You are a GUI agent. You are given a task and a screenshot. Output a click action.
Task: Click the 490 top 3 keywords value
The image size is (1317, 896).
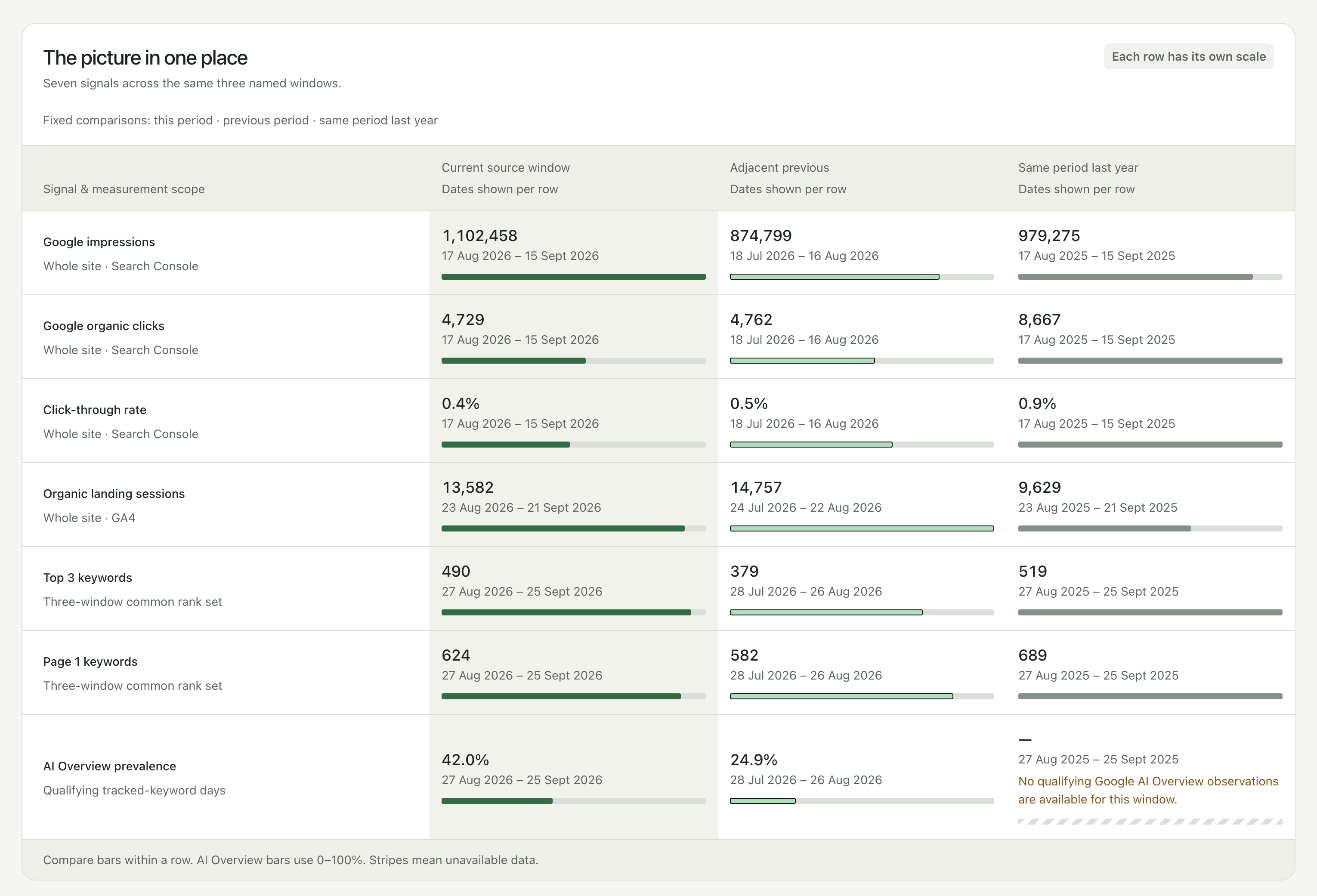(456, 571)
